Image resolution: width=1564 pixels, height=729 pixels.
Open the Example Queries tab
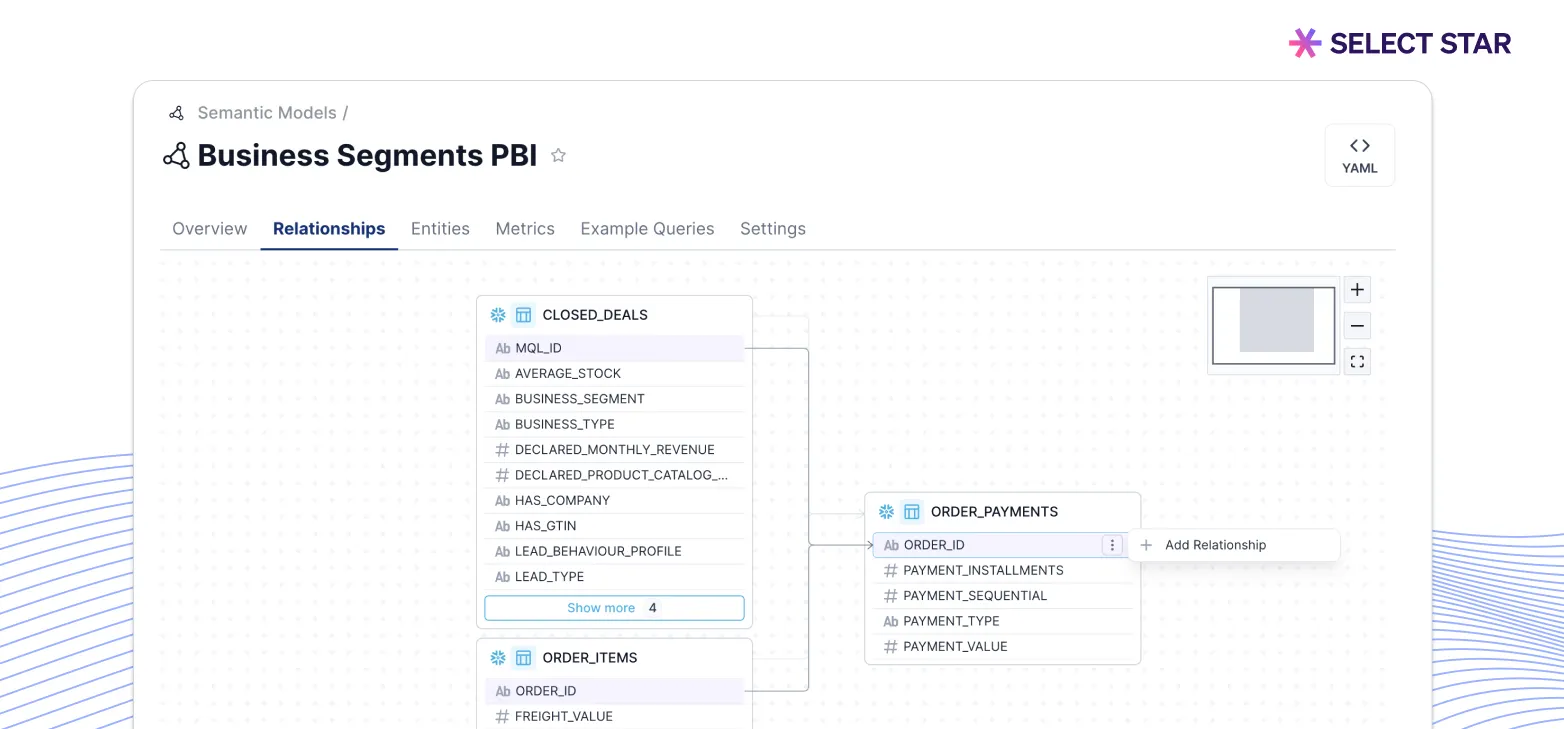click(647, 229)
